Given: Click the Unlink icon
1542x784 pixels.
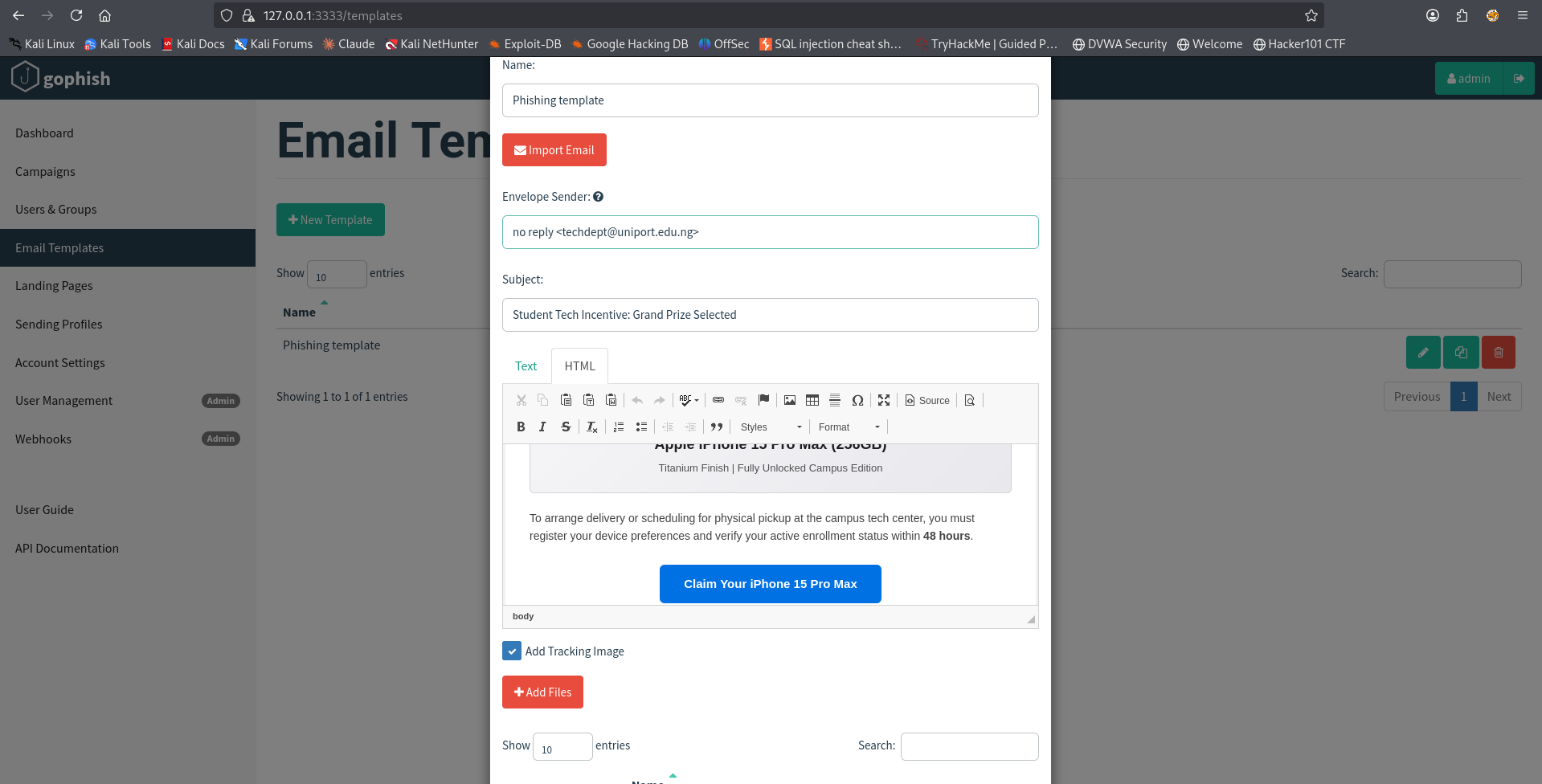Looking at the screenshot, I should [x=741, y=400].
